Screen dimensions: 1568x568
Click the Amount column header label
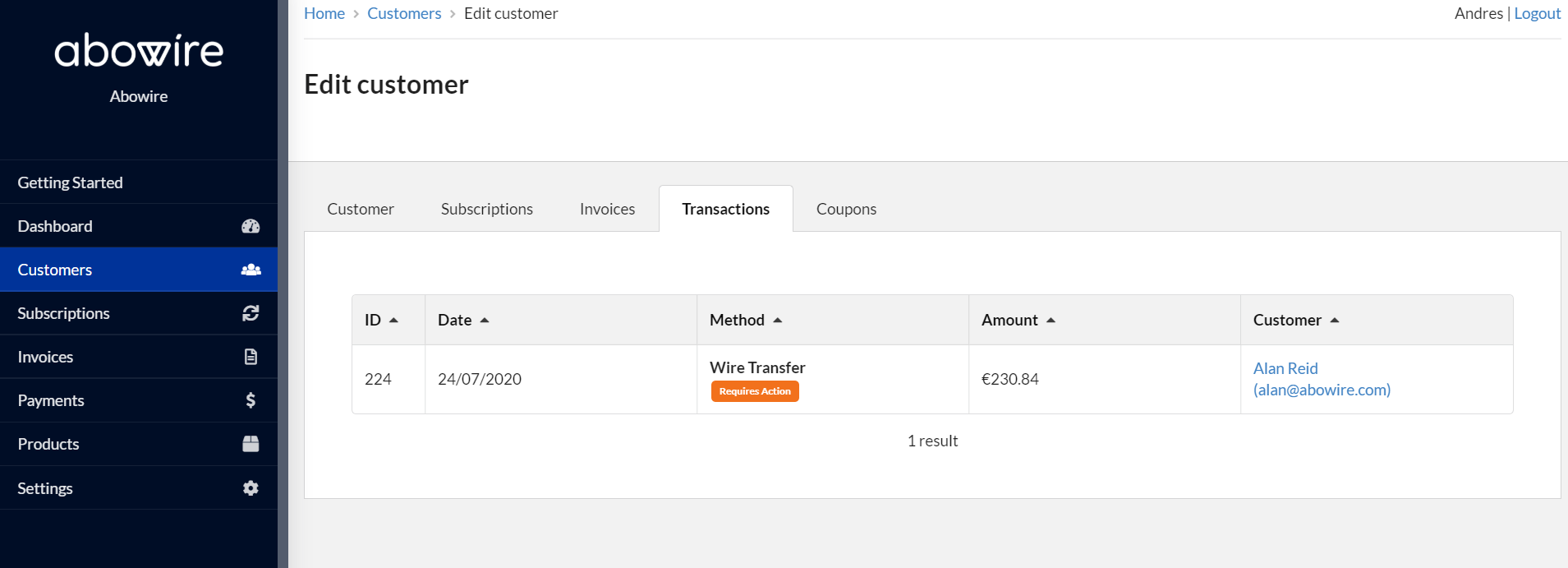(1009, 320)
